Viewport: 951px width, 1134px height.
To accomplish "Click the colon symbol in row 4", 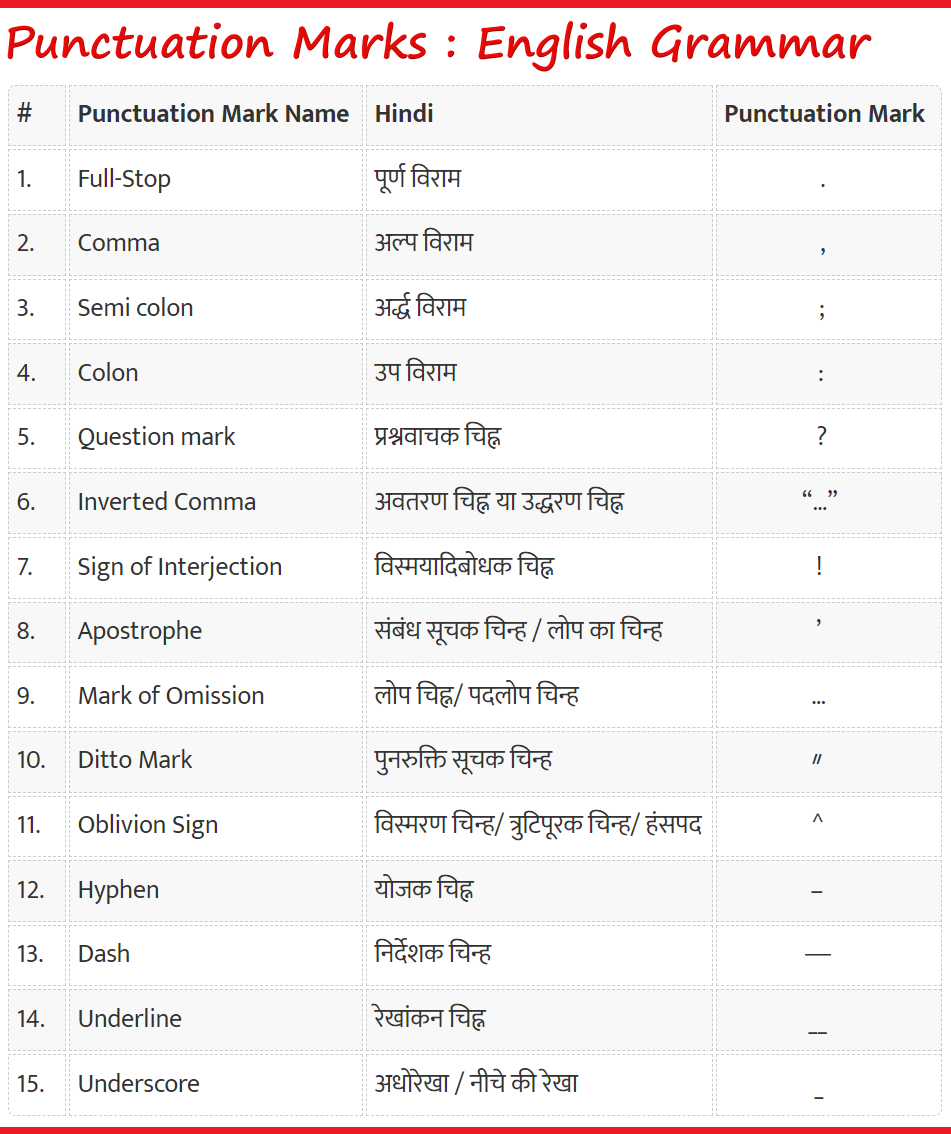I will pos(821,374).
